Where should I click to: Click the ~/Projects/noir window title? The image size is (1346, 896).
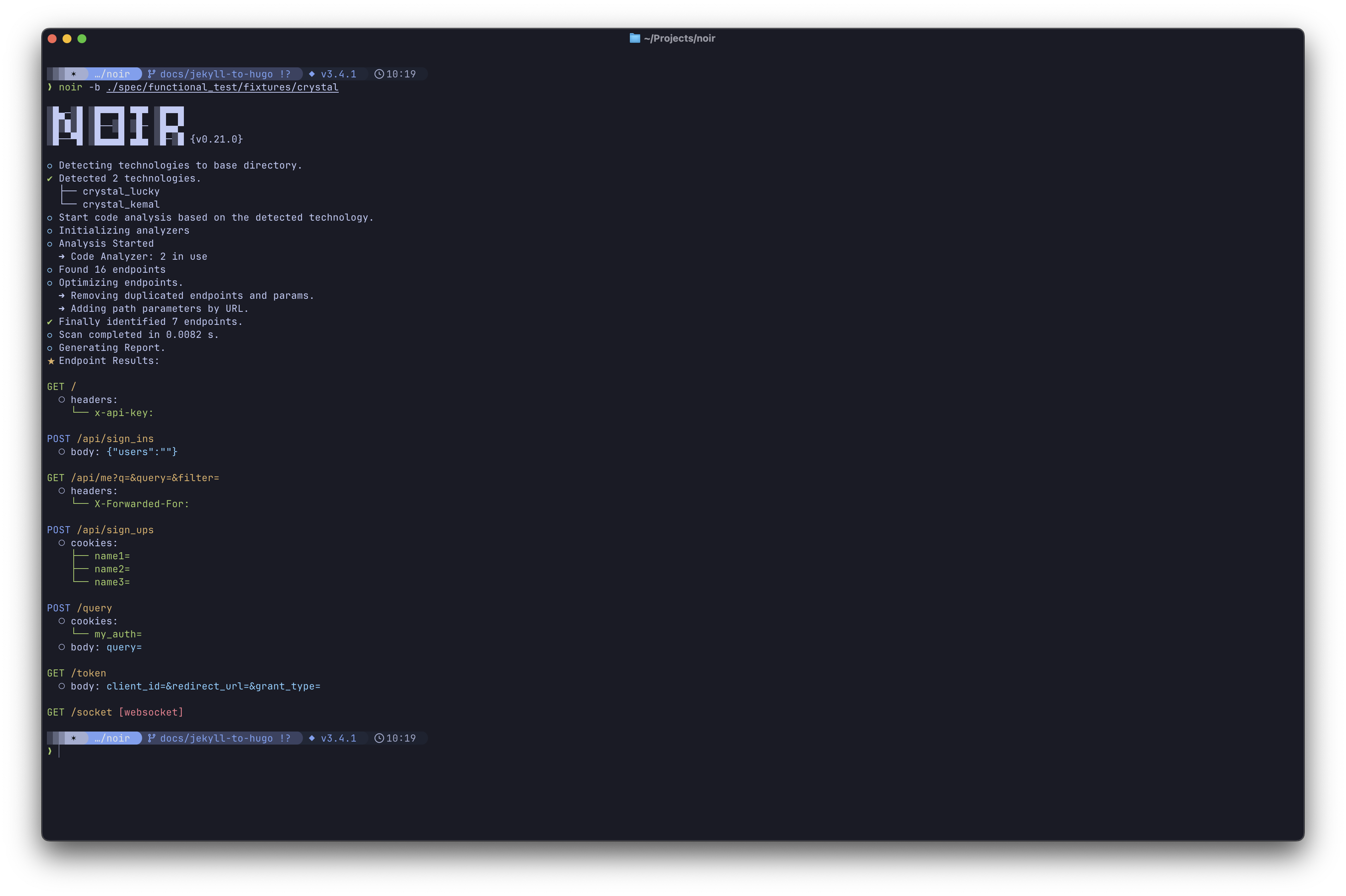click(x=679, y=38)
